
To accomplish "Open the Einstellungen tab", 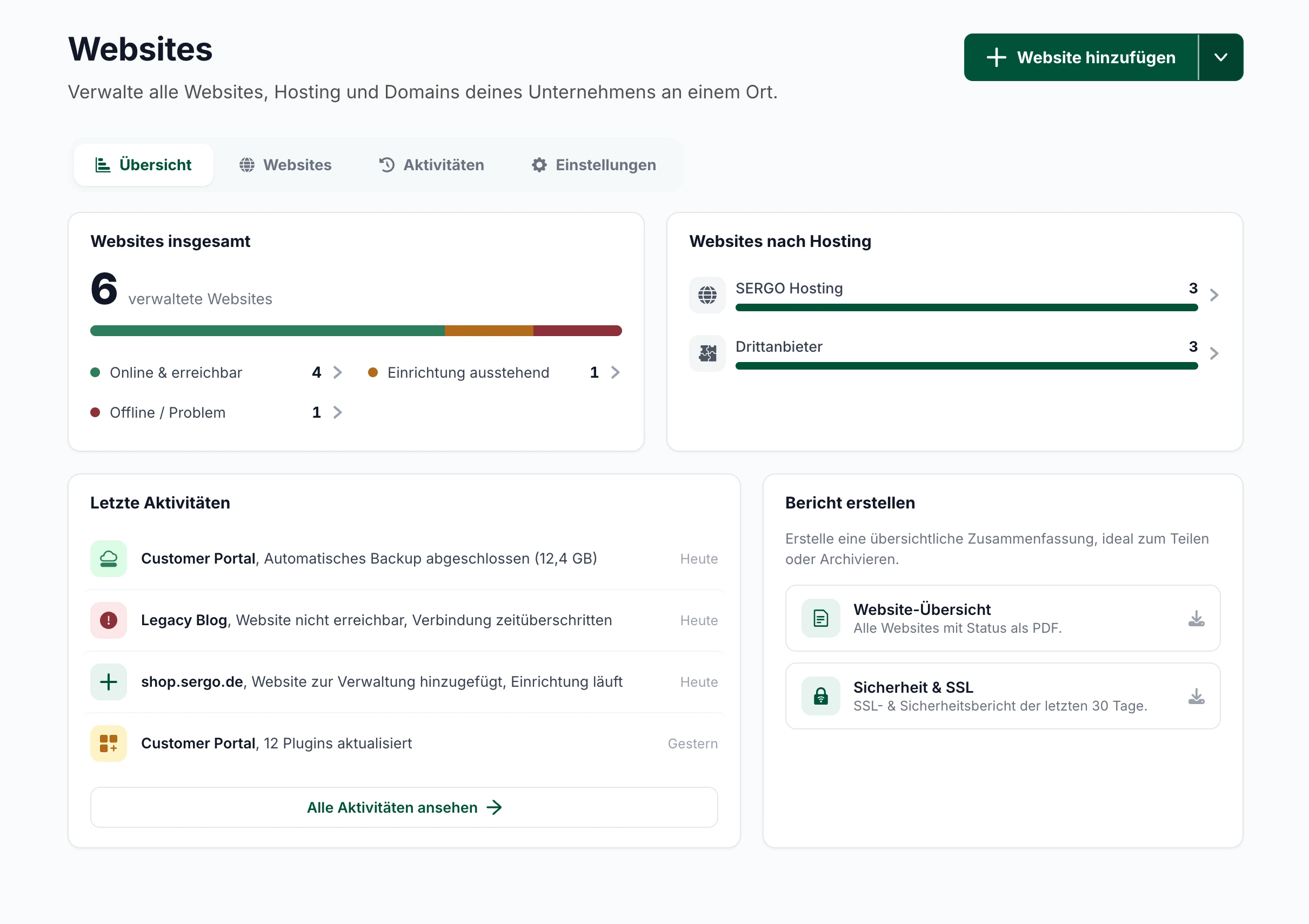I will tap(593, 165).
